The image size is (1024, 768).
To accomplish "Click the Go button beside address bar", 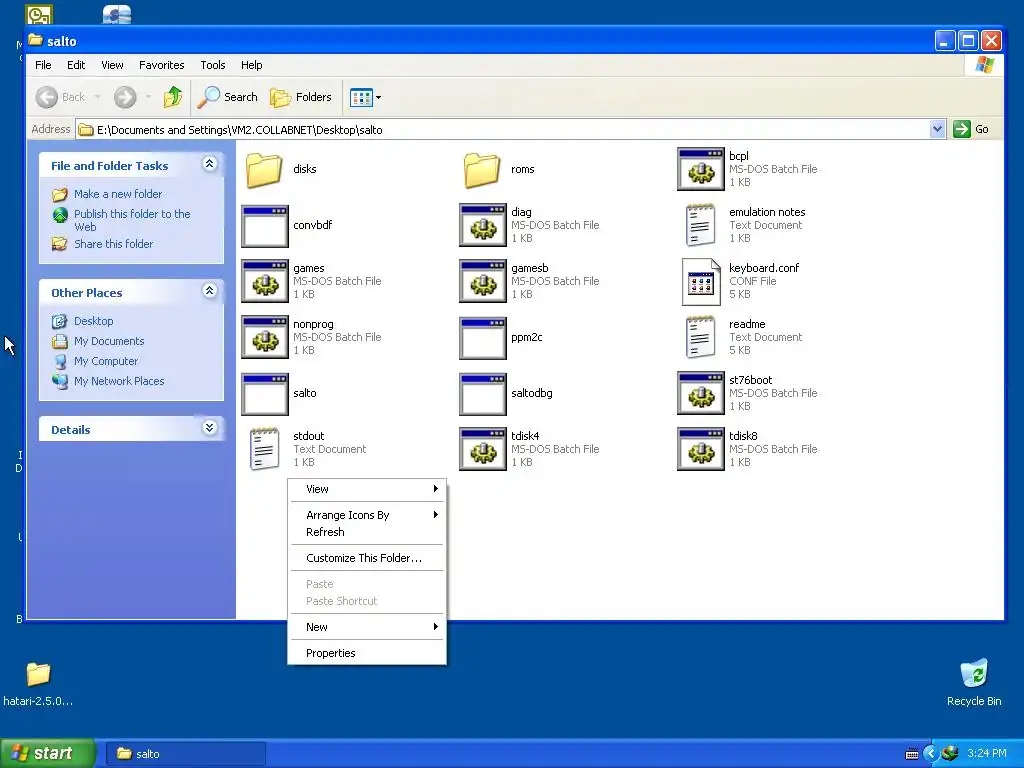I will [971, 129].
